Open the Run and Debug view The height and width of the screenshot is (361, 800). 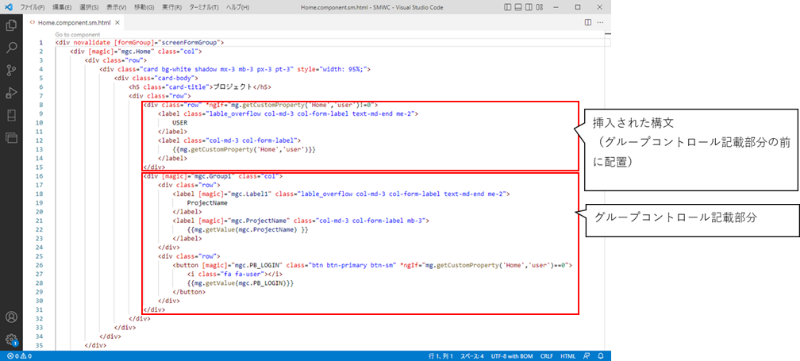point(11,93)
